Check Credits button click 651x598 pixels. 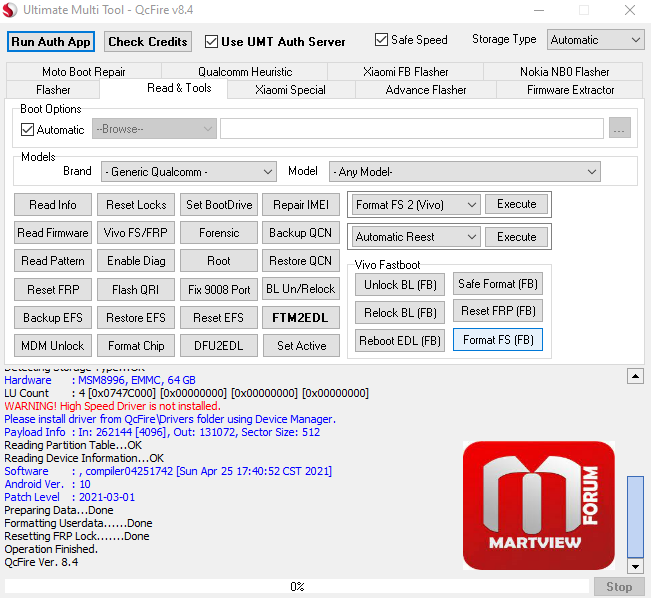click(x=148, y=42)
